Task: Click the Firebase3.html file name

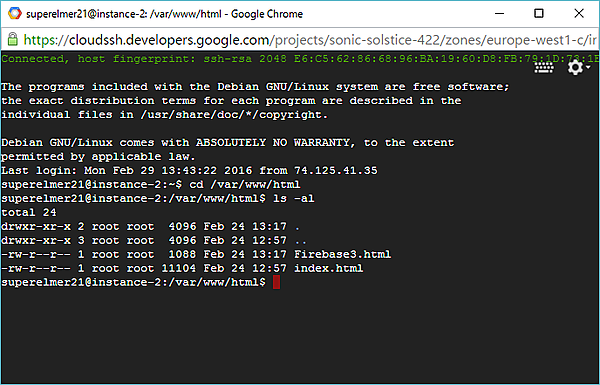Action: (342, 254)
